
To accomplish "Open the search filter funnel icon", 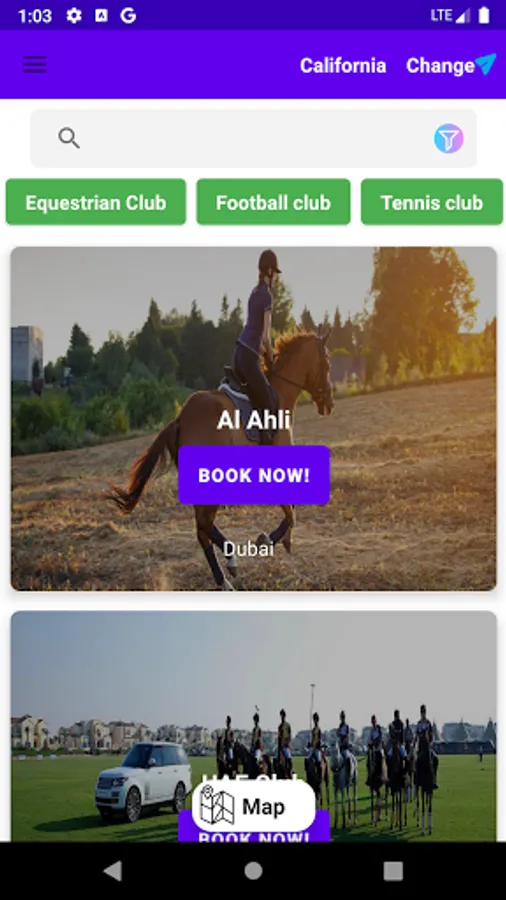I will coord(448,138).
